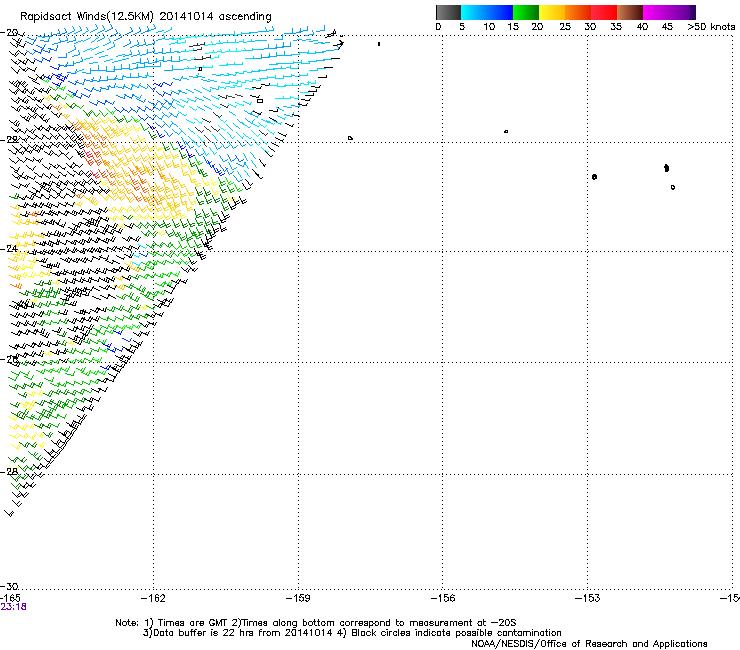Click the title 'Rapidsact Winds(12.5KM) 20141014 ascending'
Viewport: 740px width, 650px height.
click(x=146, y=17)
